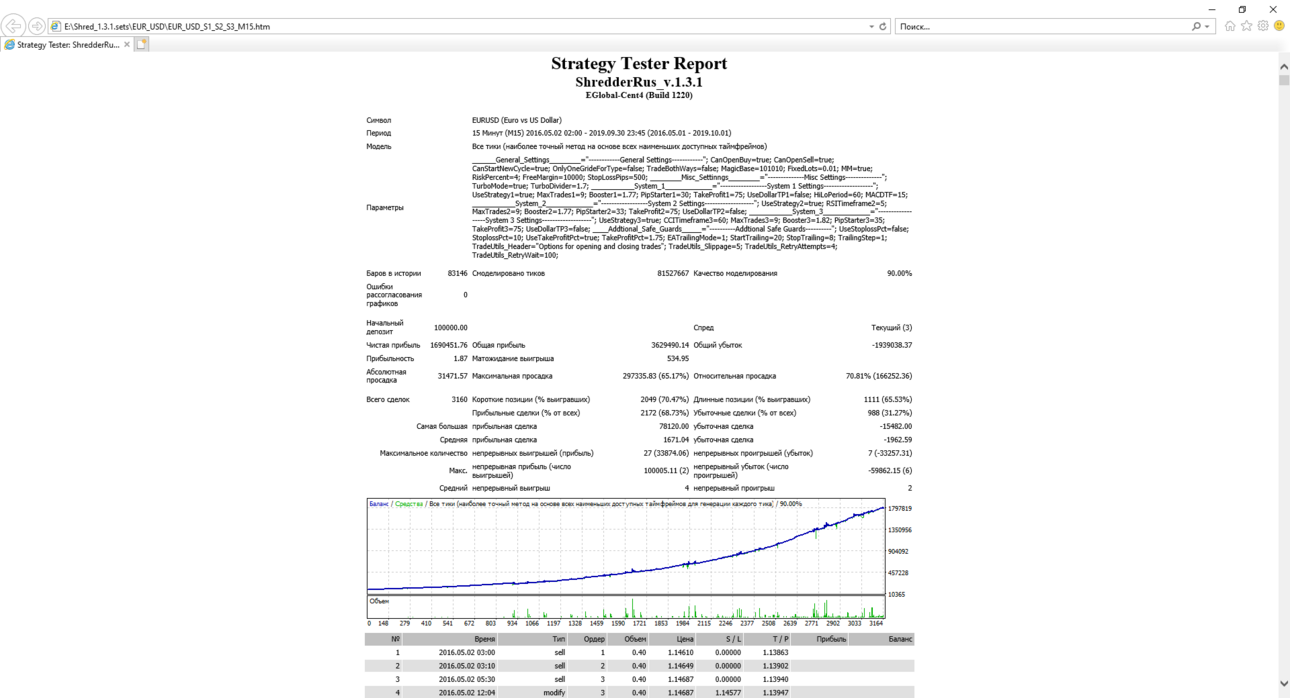
Task: Click the Strategy Tester Report heading
Action: (639, 64)
